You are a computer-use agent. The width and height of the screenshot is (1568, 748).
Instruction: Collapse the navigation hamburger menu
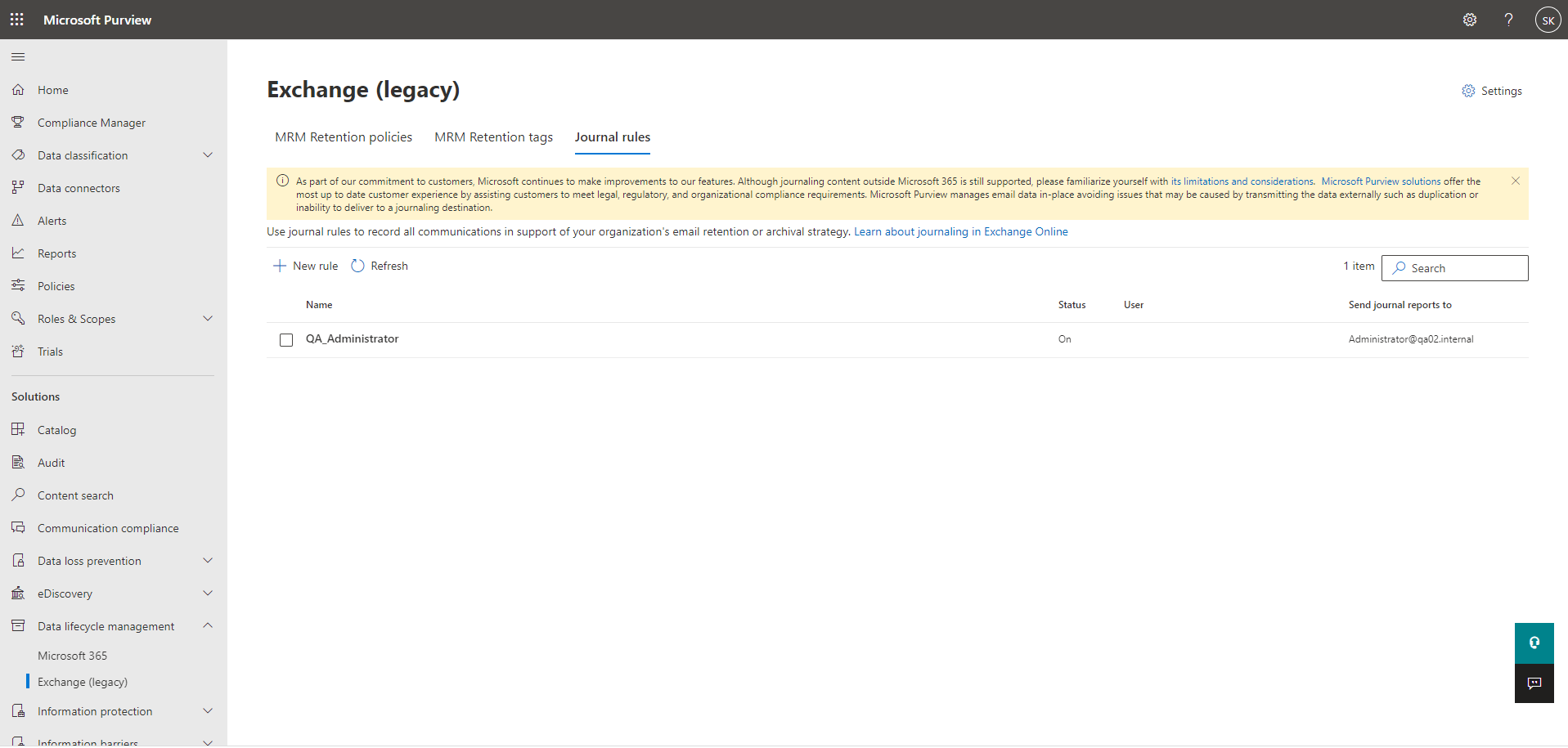point(18,57)
